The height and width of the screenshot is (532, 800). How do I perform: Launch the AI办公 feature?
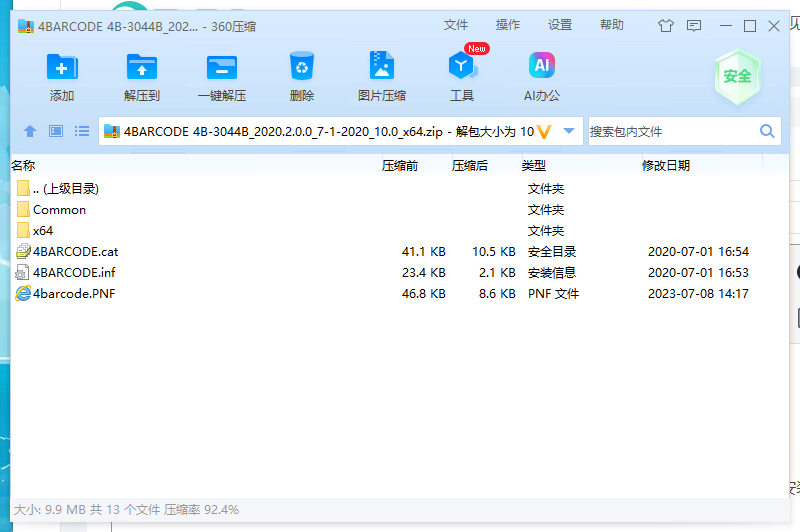[x=541, y=68]
